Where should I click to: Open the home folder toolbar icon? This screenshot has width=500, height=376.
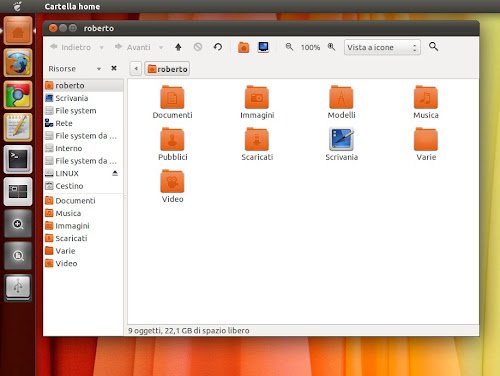pos(244,47)
